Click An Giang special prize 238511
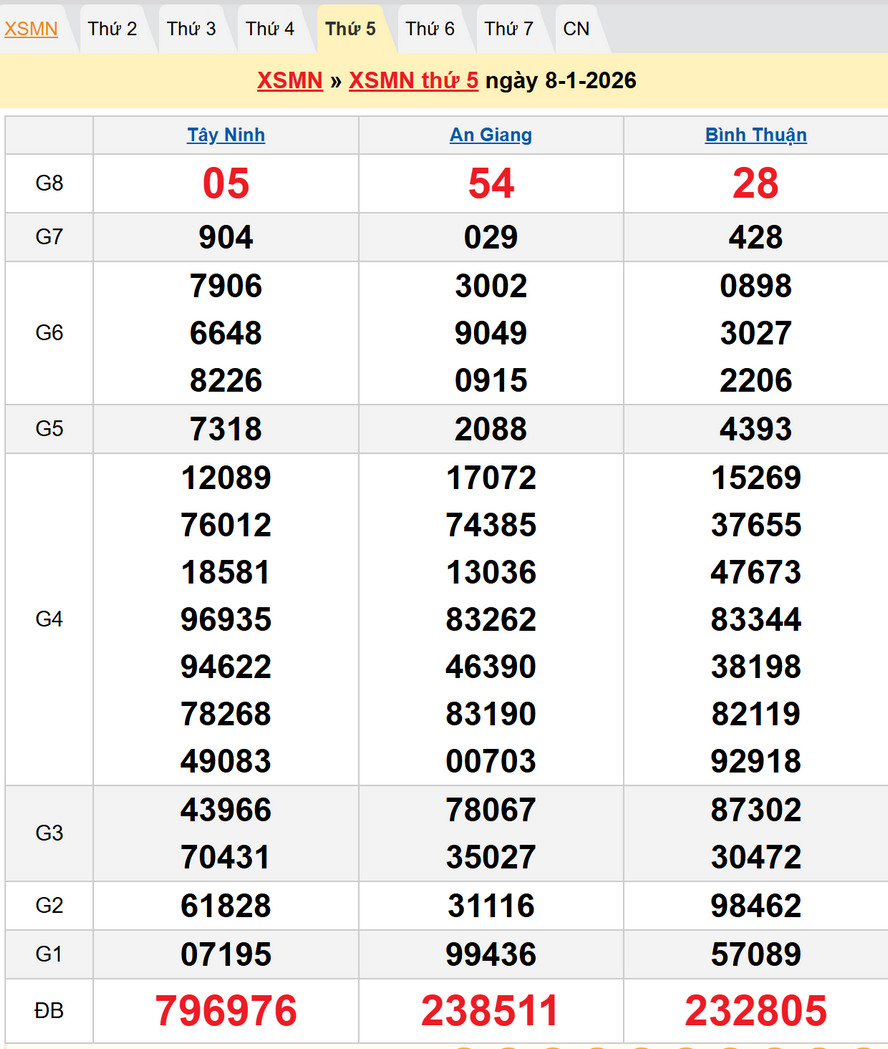This screenshot has height=1049, width=888. click(x=491, y=1011)
